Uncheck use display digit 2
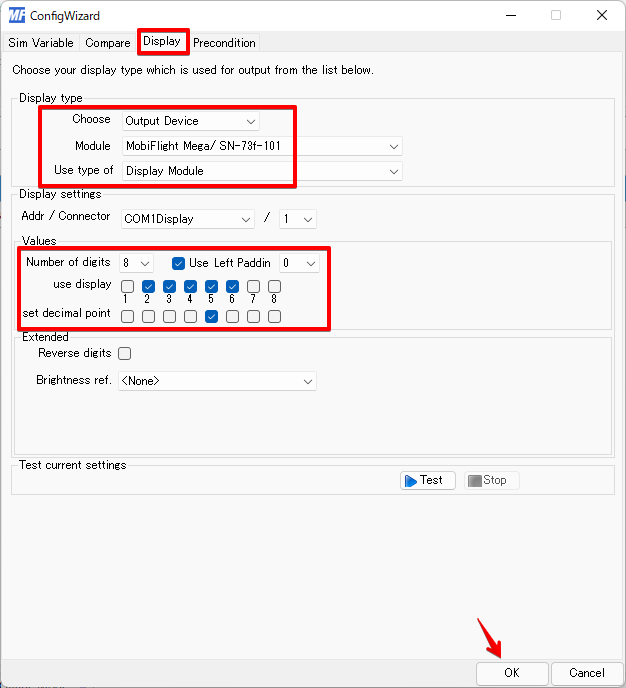Viewport: 626px width, 688px height. (148, 287)
